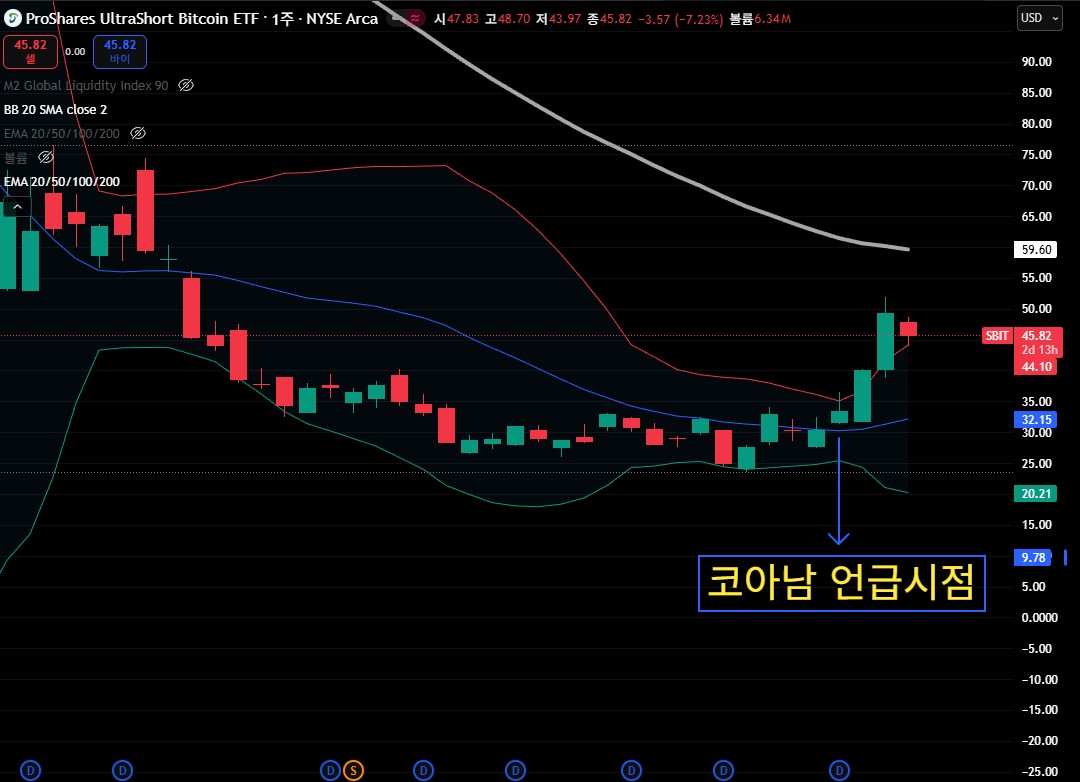
Task: Click the green 20.21 price axis label
Action: [1036, 493]
